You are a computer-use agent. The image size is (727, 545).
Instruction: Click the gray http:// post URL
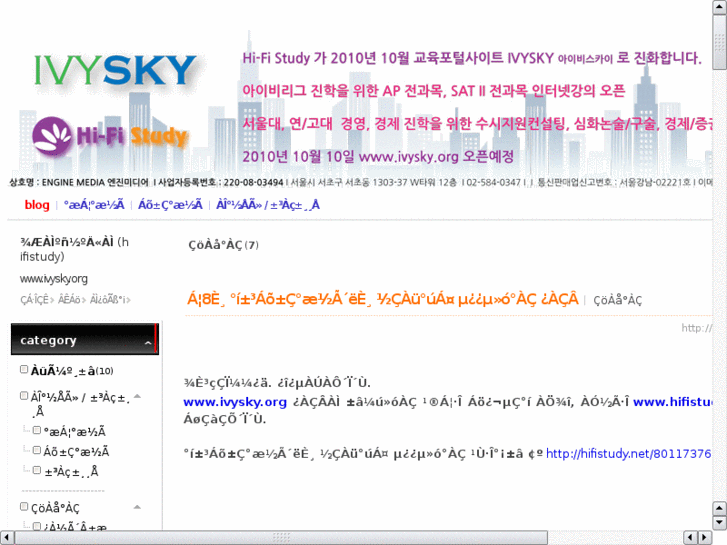[696, 328]
